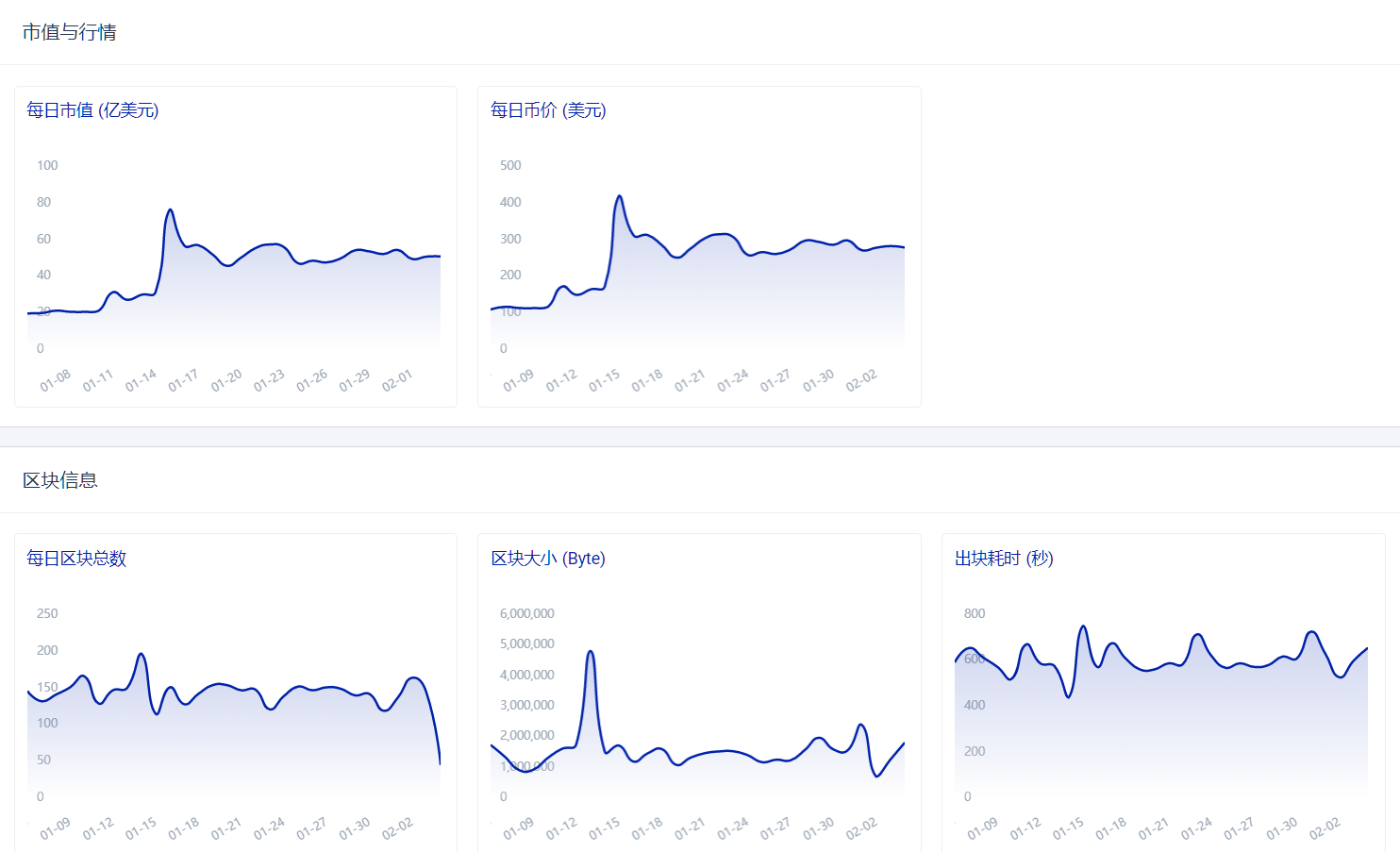Click the 6,000,000 y-axis label in block size chart

tap(526, 613)
